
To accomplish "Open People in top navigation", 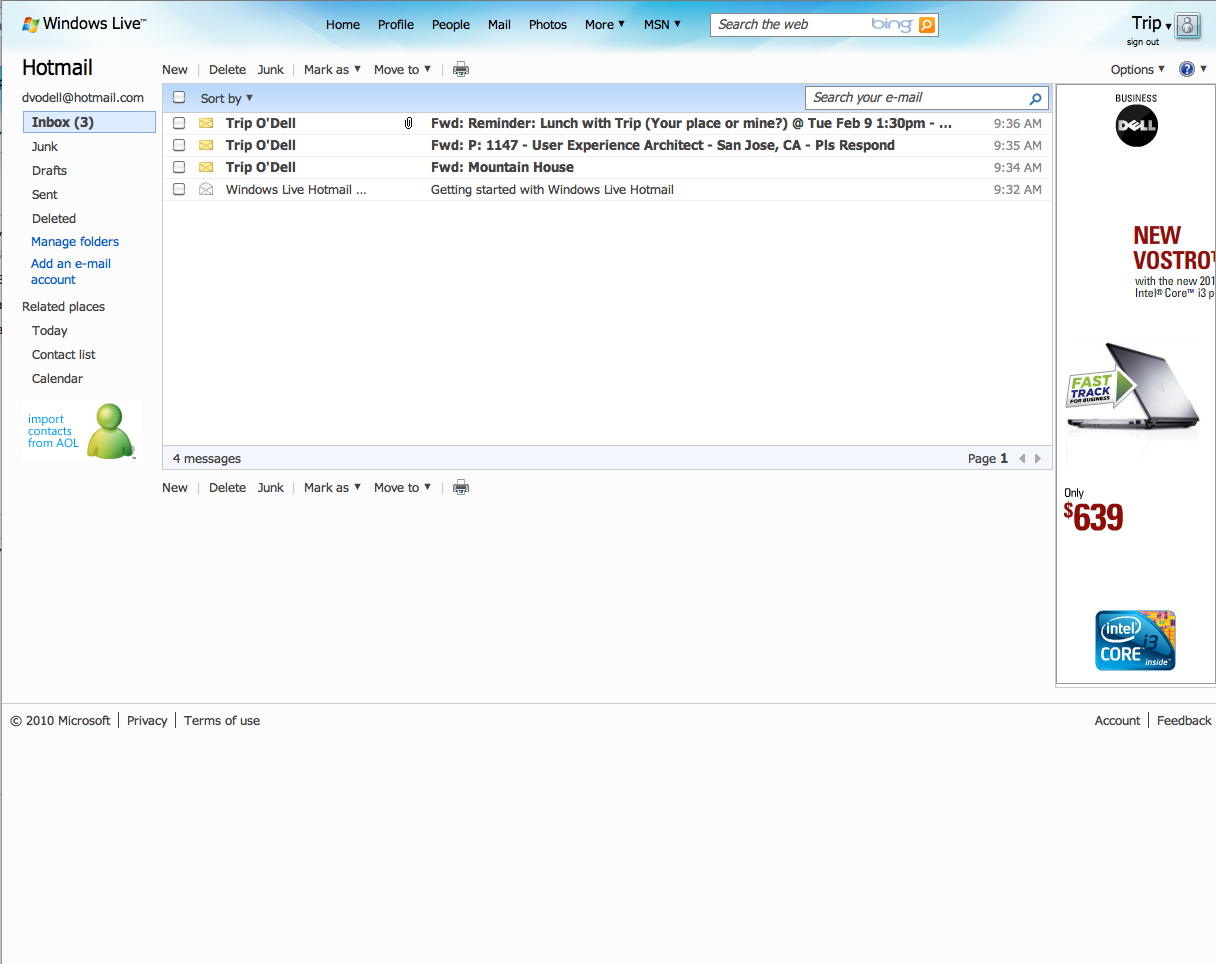I will point(451,24).
